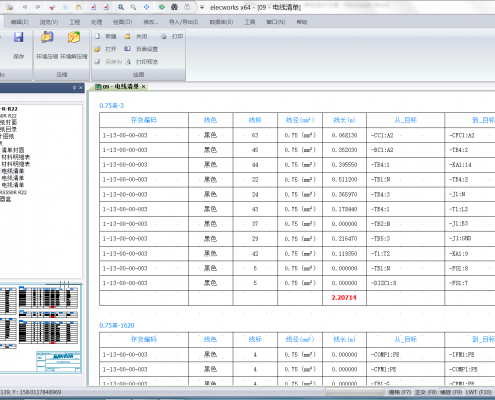Click the binoculars search icon
The width and height of the screenshot is (495, 400).
(x=174, y=7)
